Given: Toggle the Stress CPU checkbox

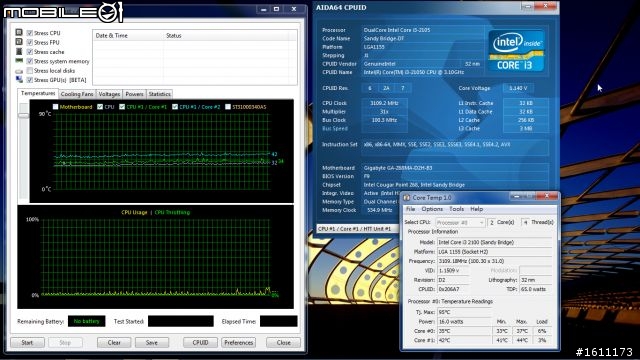Looking at the screenshot, I should pos(29,33).
